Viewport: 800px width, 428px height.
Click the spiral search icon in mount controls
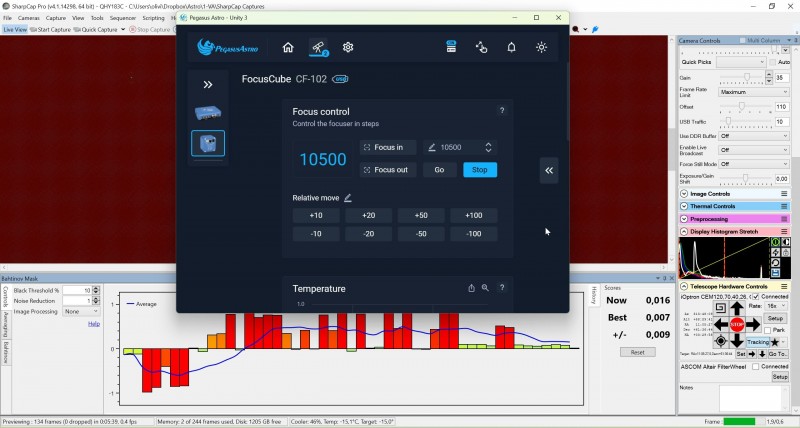click(720, 308)
